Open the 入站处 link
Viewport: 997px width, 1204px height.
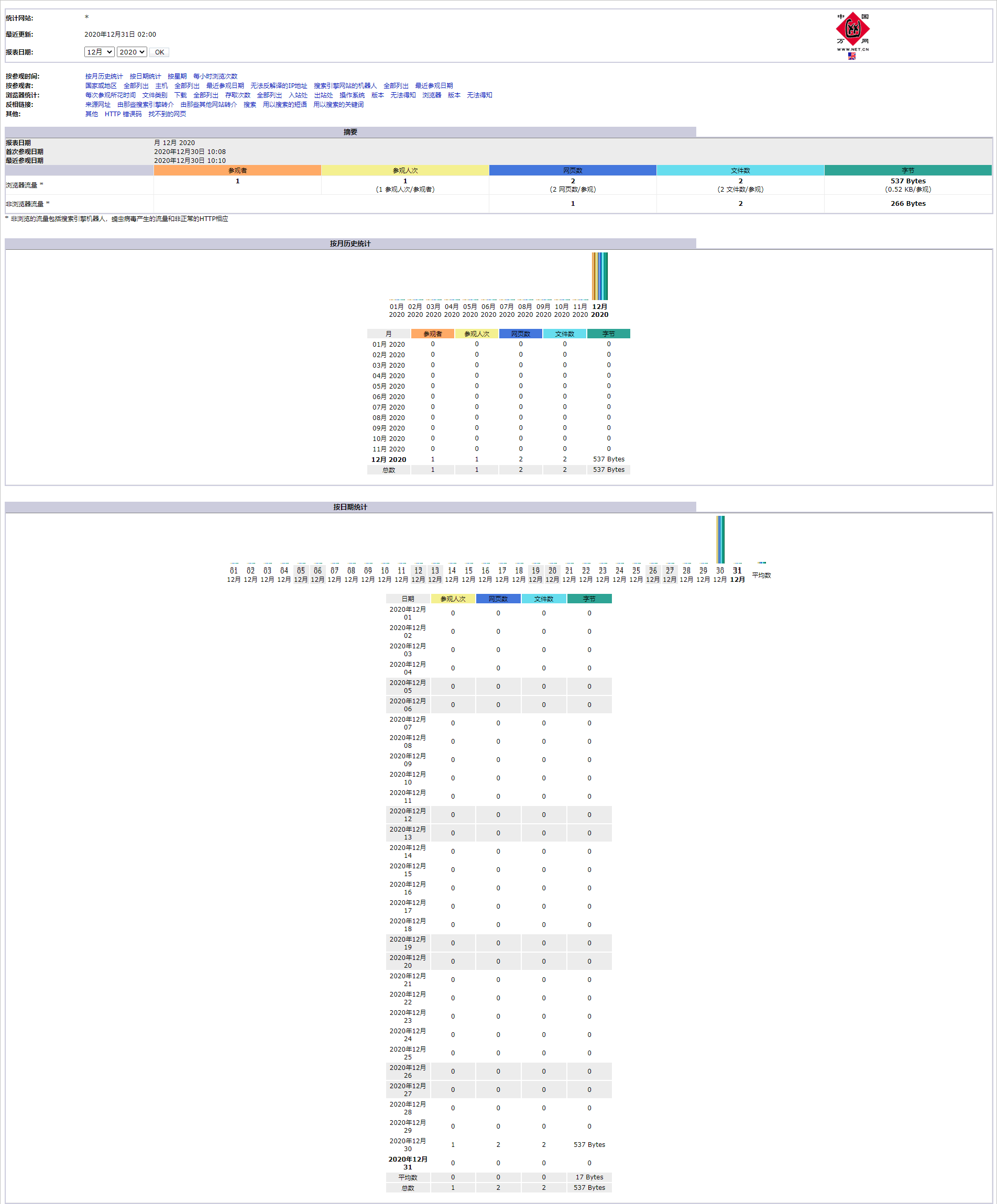pos(298,95)
